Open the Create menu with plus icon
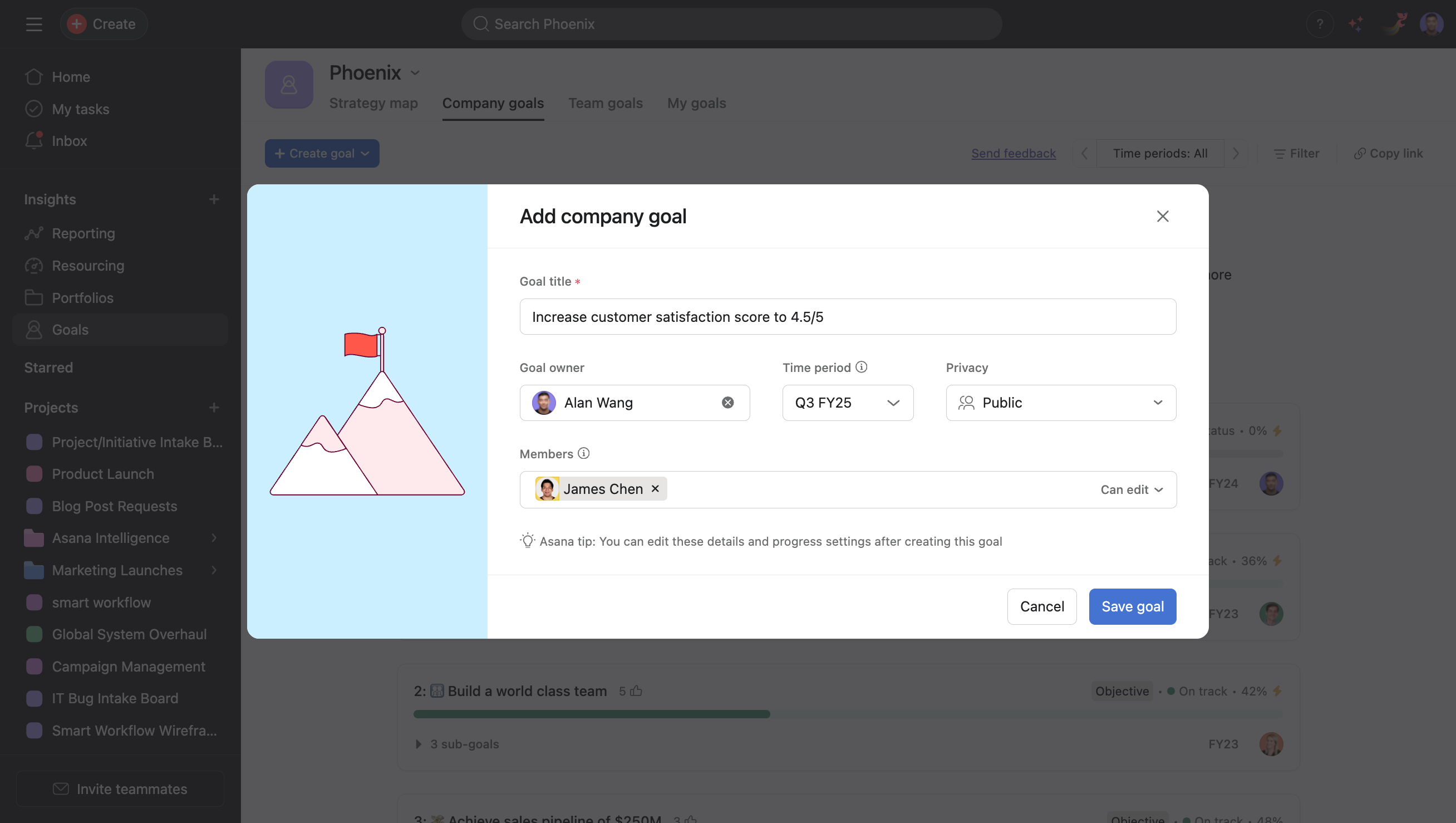 [104, 24]
